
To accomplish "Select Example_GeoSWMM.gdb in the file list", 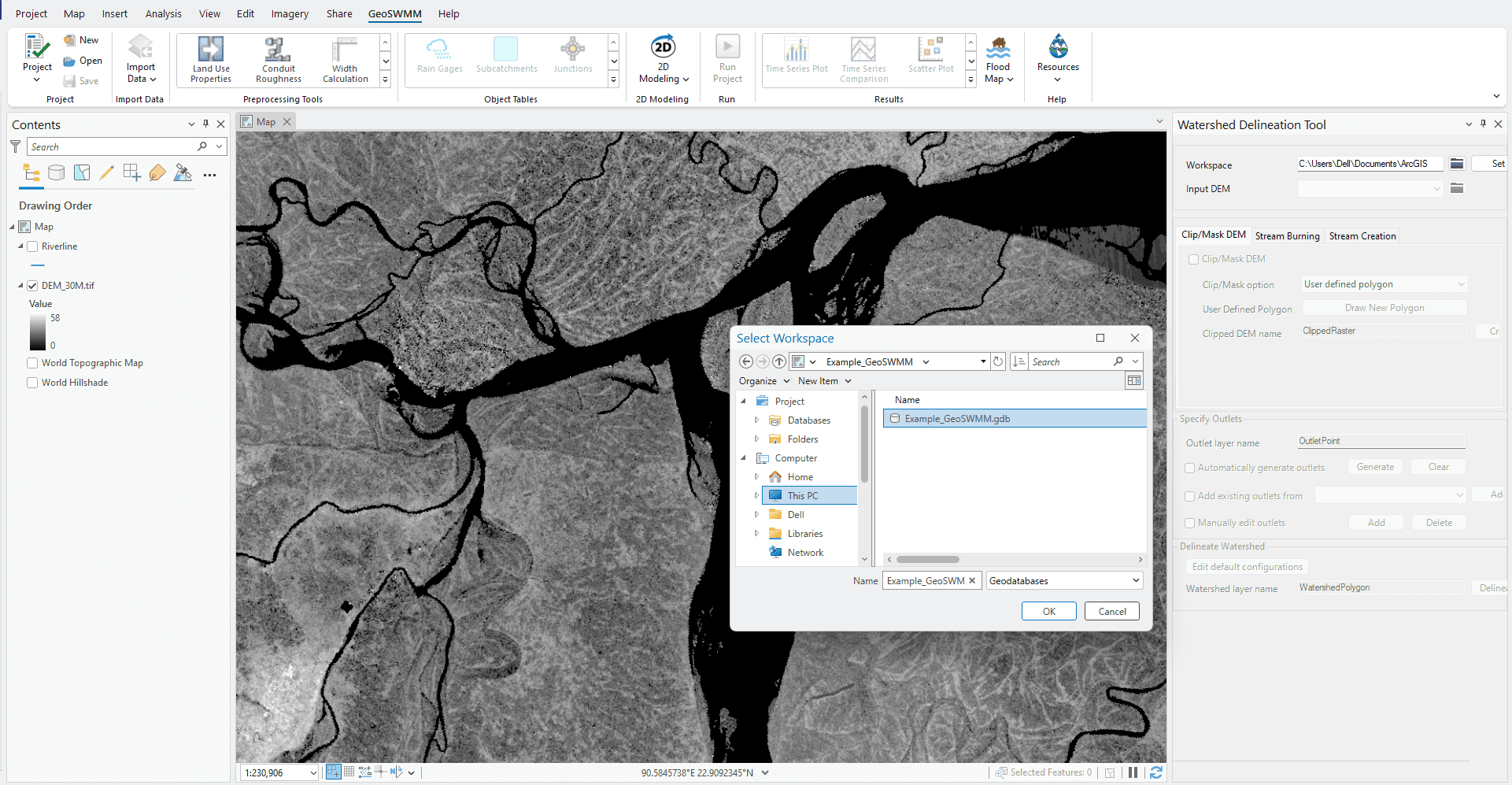I will 957,419.
